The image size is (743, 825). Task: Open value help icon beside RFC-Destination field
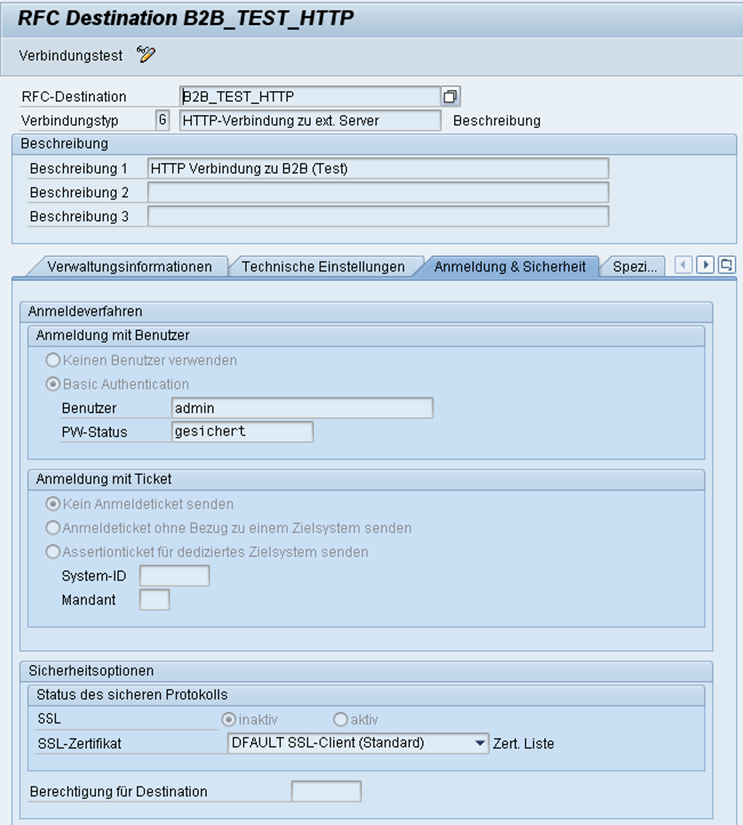pos(450,96)
